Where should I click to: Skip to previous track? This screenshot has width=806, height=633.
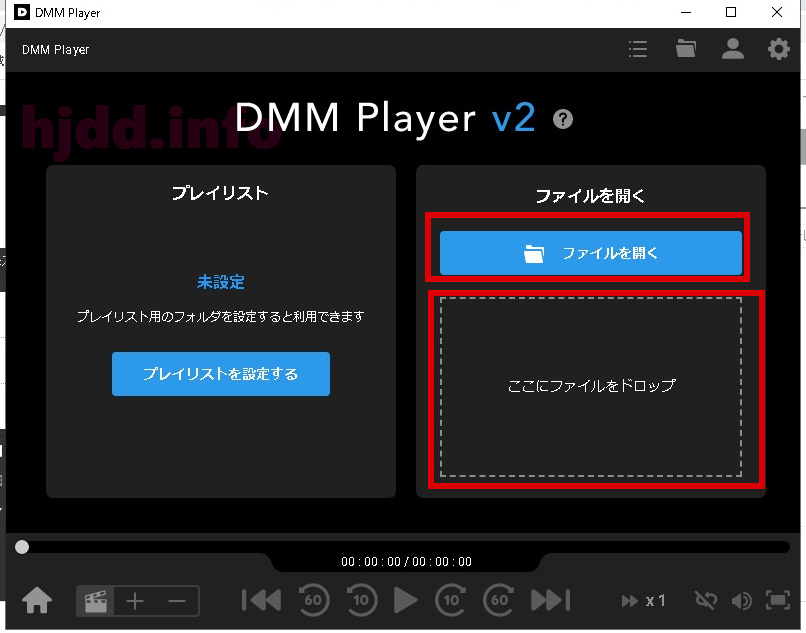click(x=261, y=600)
